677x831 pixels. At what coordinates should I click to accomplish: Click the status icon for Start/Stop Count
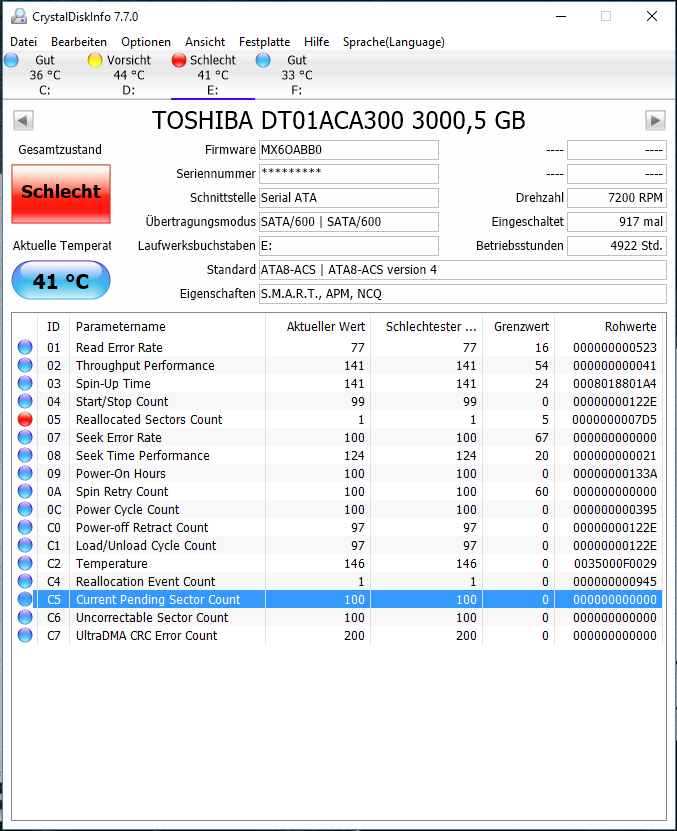25,401
